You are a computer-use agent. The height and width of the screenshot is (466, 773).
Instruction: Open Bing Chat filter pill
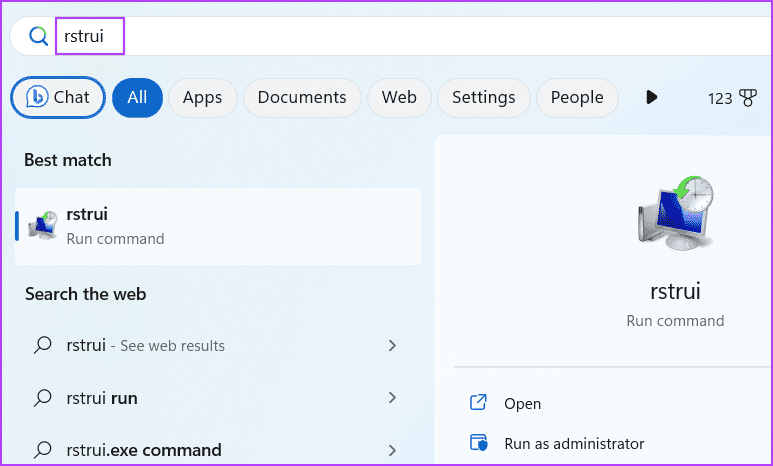coord(58,97)
